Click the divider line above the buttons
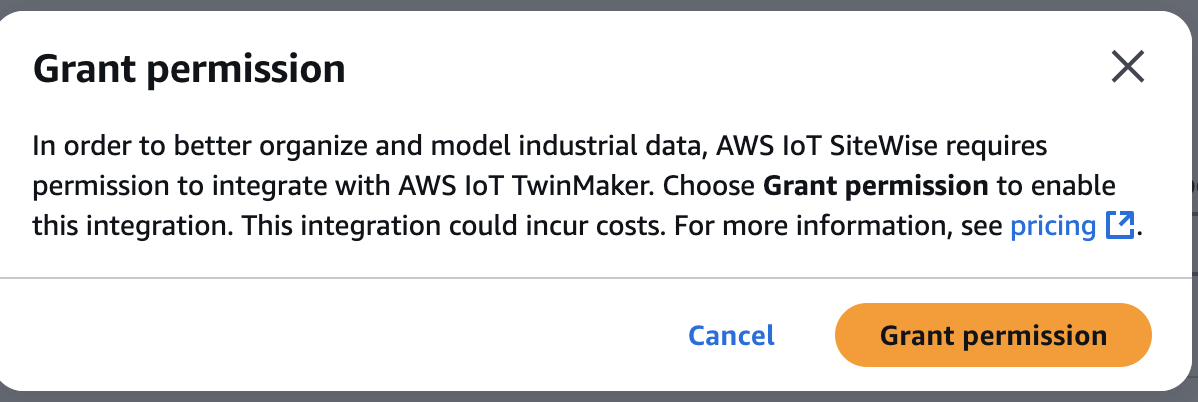The image size is (1198, 402). (598, 276)
